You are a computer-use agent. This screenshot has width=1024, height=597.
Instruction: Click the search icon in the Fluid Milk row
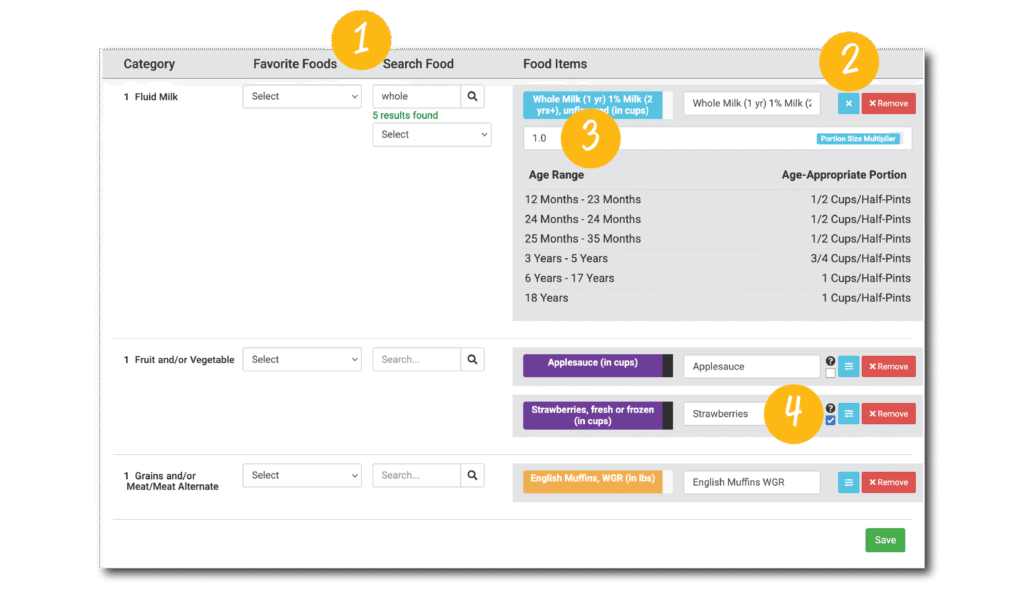coord(473,97)
